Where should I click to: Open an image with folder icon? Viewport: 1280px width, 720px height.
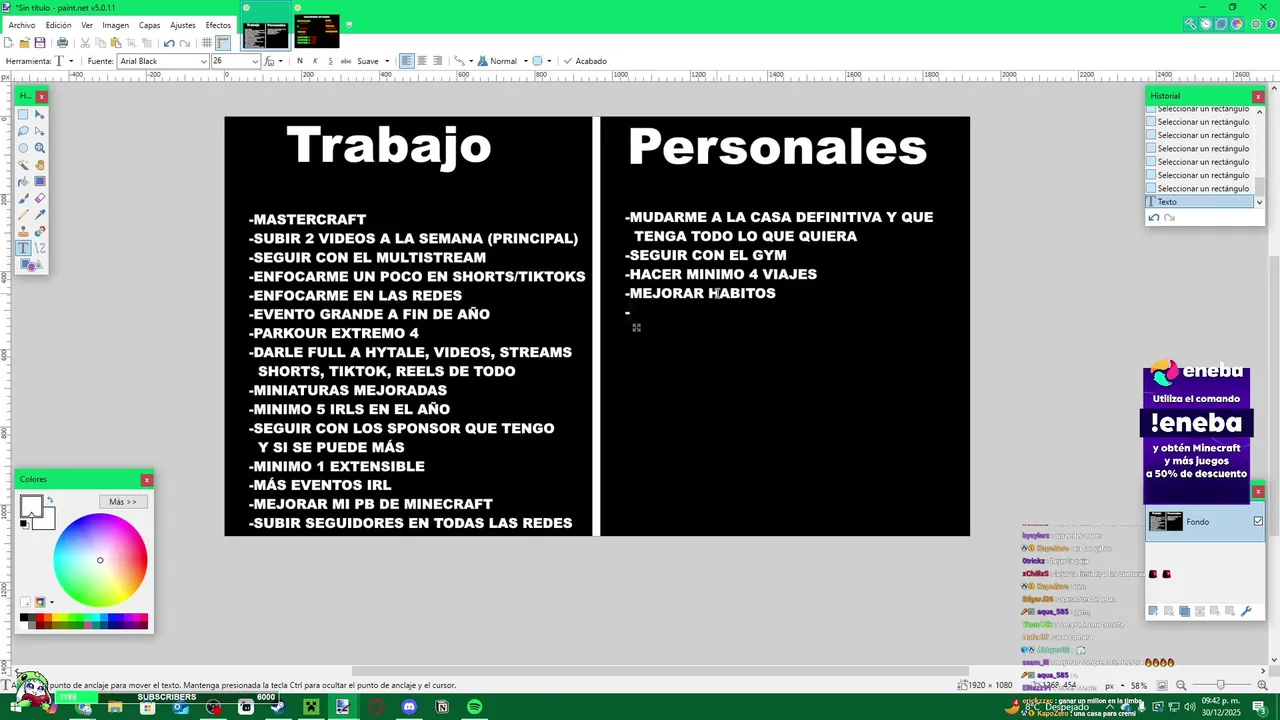24,43
